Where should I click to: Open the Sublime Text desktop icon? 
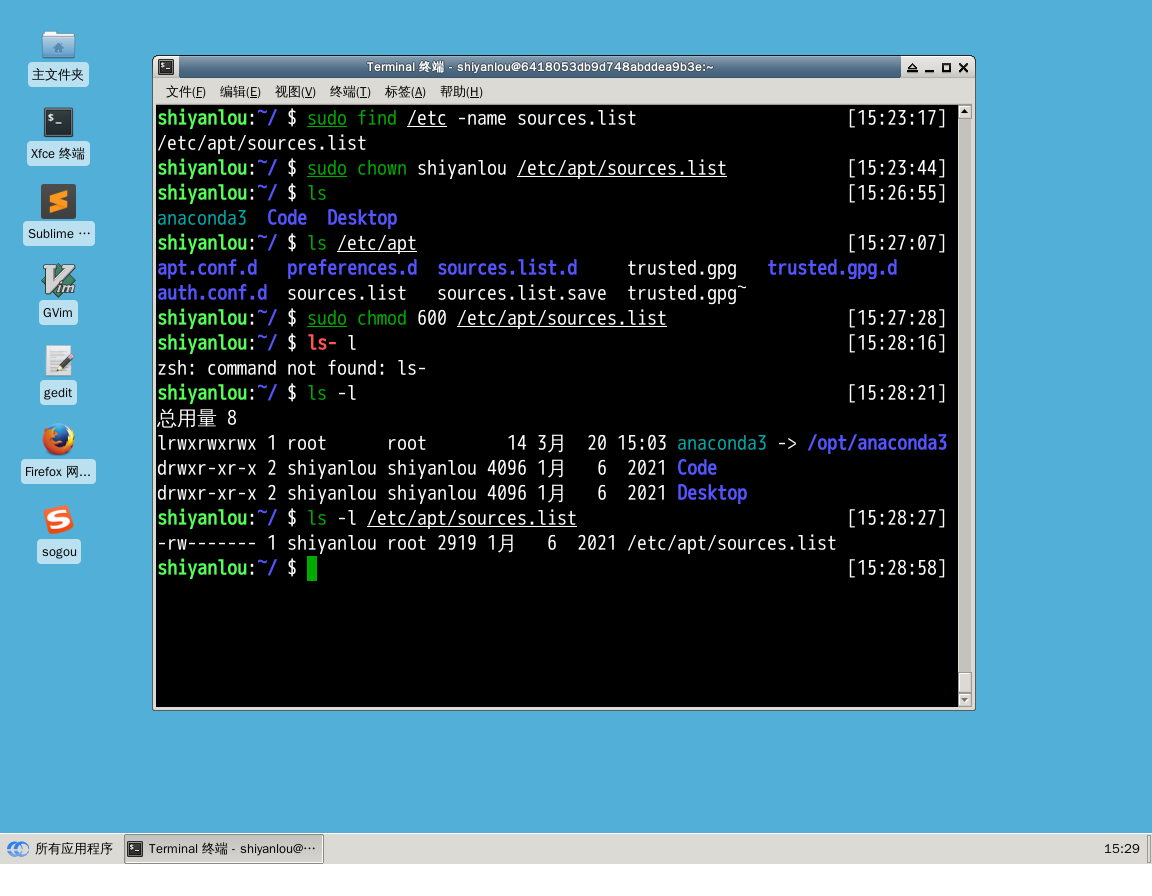(58, 202)
